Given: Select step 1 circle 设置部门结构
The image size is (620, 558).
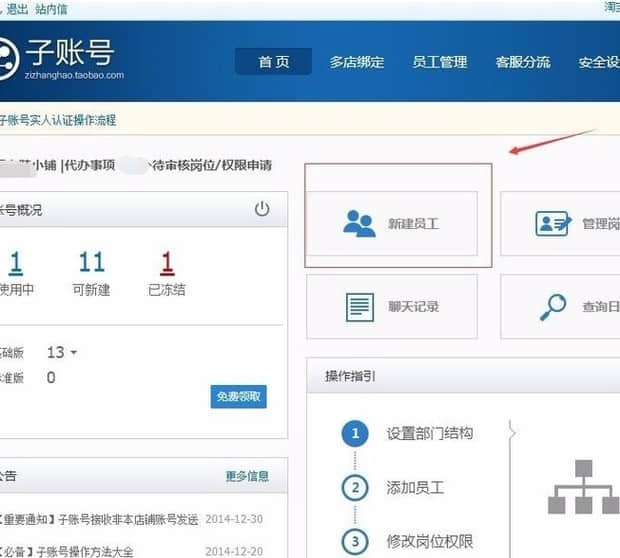Looking at the screenshot, I should click(x=354, y=434).
